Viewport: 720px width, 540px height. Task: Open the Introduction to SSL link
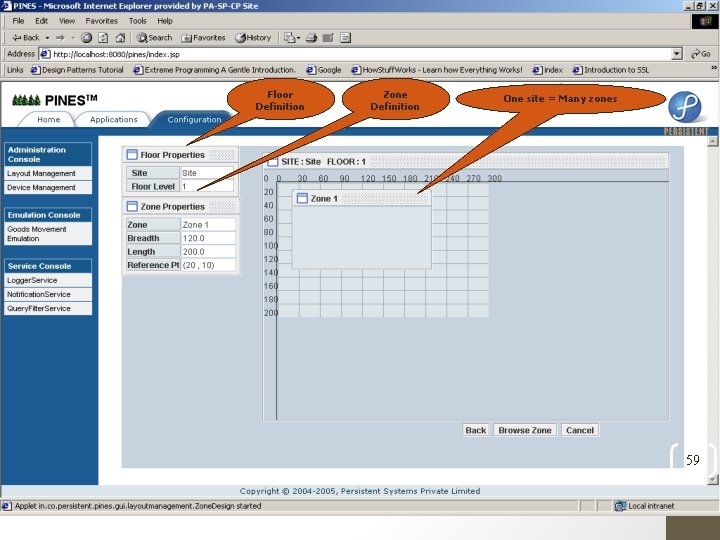click(611, 70)
